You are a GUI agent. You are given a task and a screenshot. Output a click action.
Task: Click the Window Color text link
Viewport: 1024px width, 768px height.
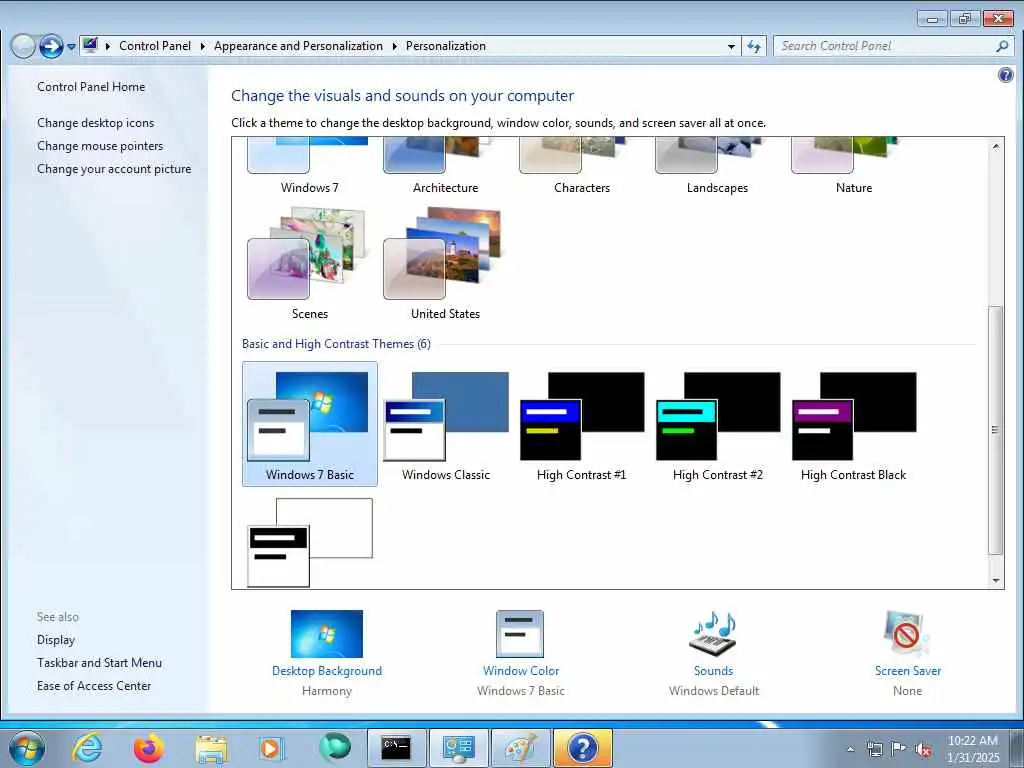pos(520,671)
